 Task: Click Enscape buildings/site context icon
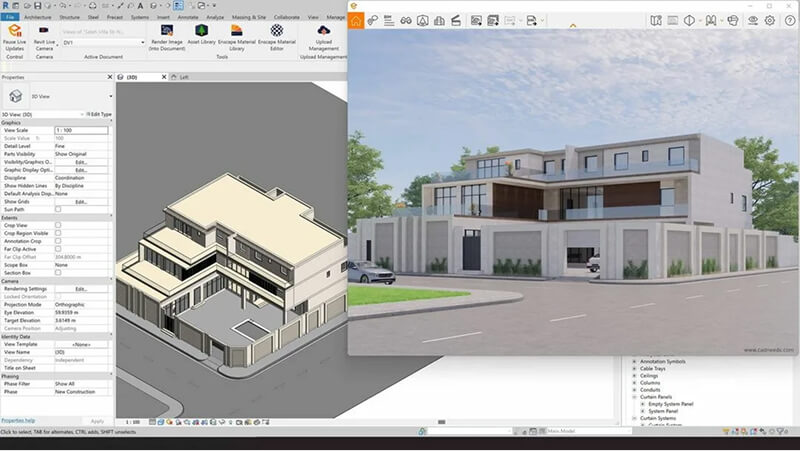[439, 20]
